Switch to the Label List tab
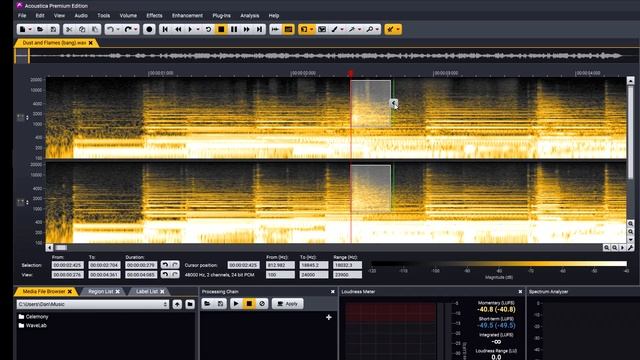This screenshot has width=640, height=360. [147, 291]
